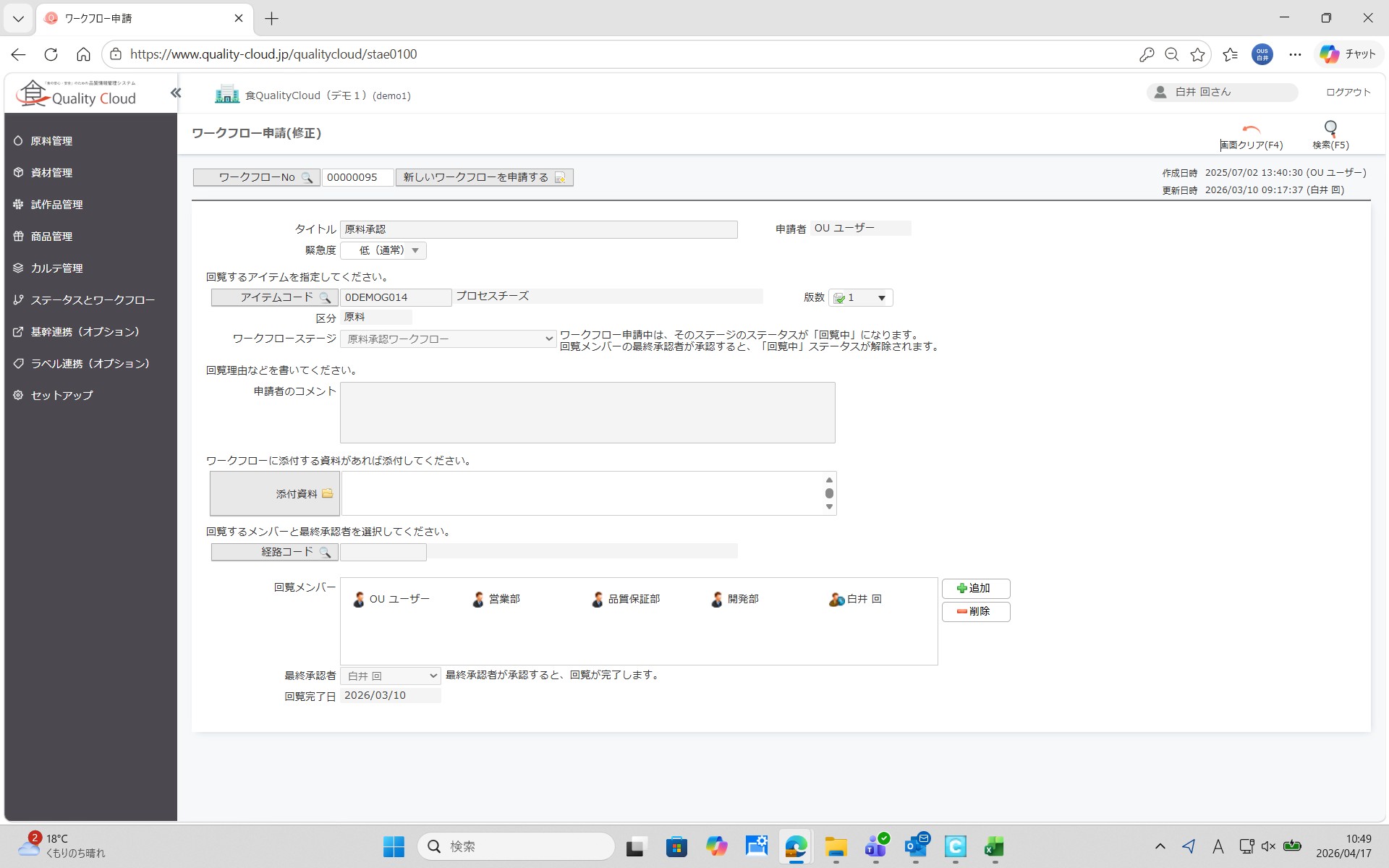The width and height of the screenshot is (1389, 868).
Task: Click 新しいワークフローを申請する button
Action: tap(485, 177)
